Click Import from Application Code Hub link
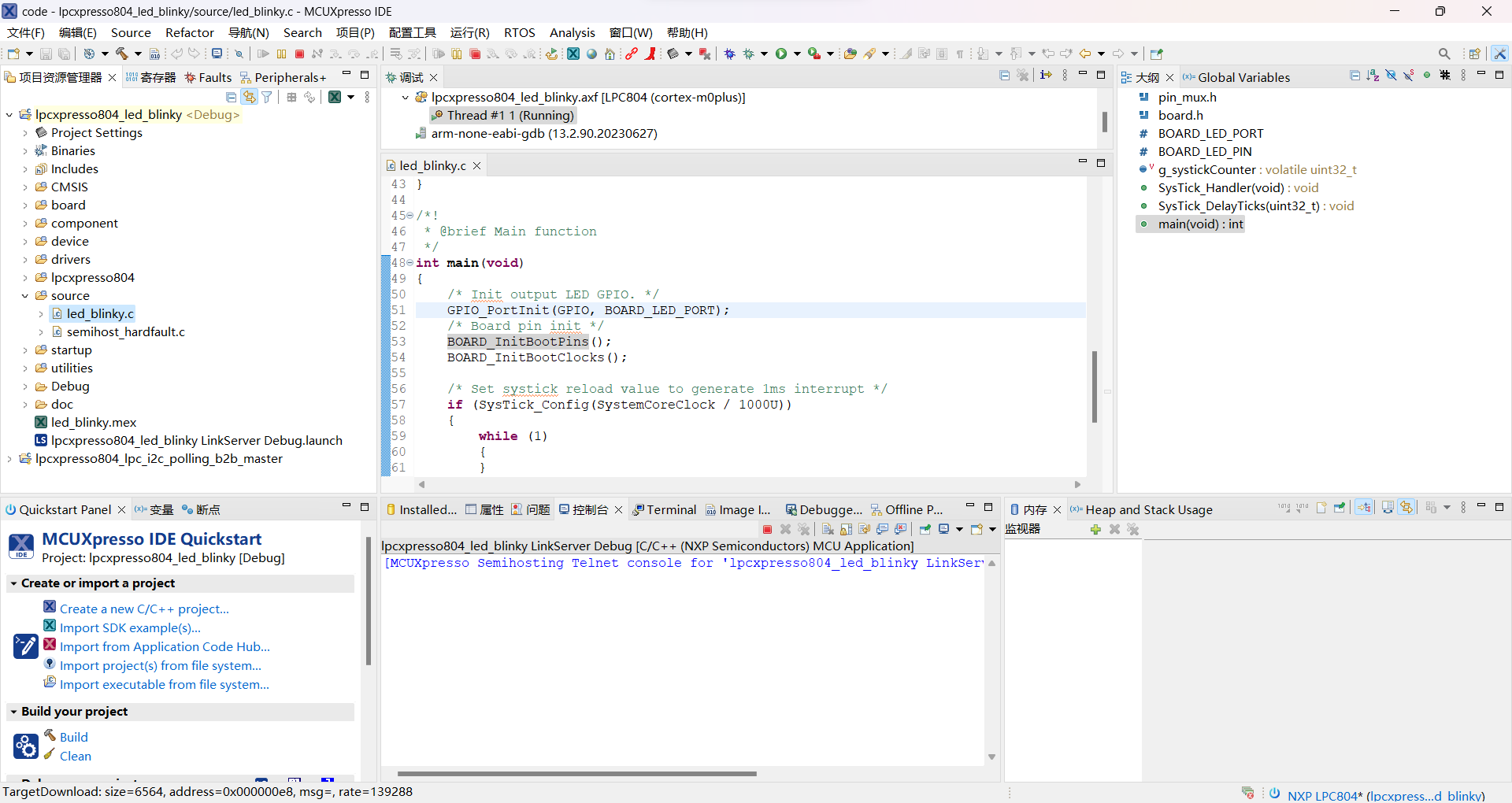1512x803 pixels. coord(165,646)
